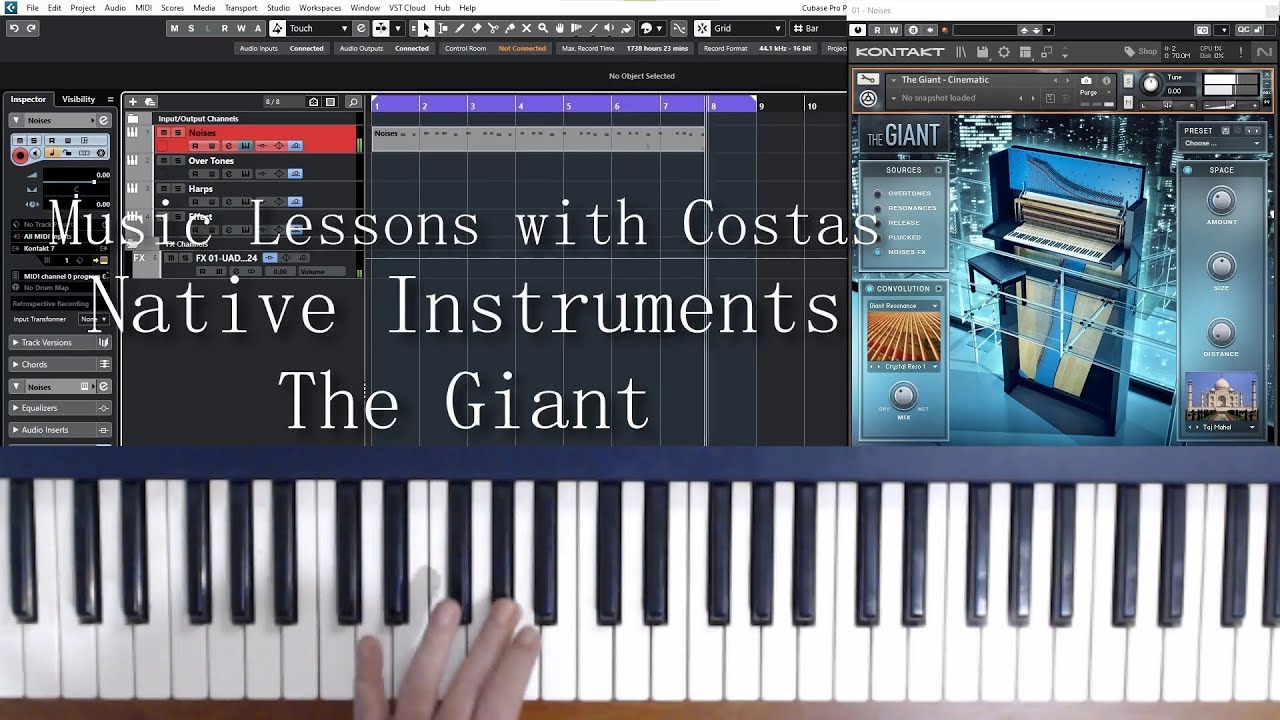Enable the Overtones source
The width and height of the screenshot is (1280, 720).
[878, 194]
